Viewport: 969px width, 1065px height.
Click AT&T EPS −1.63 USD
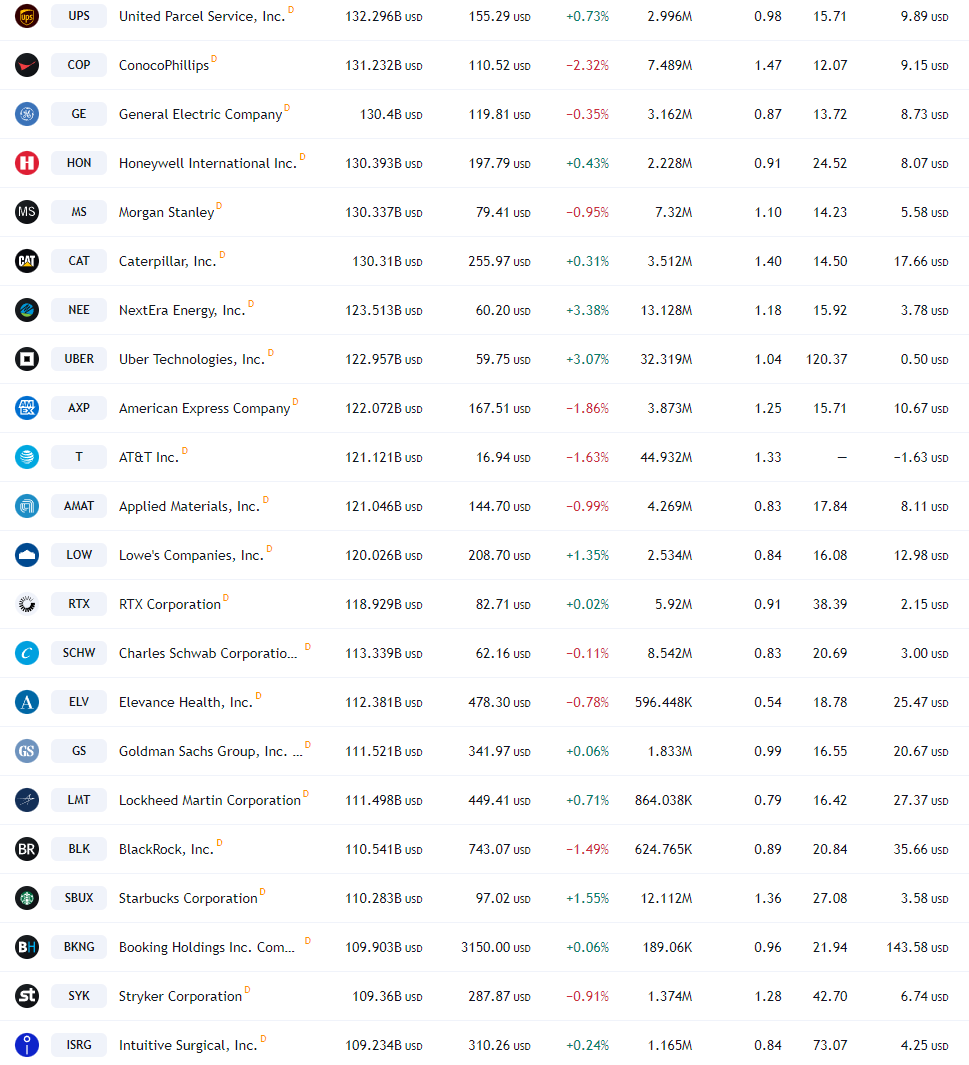click(x=921, y=457)
